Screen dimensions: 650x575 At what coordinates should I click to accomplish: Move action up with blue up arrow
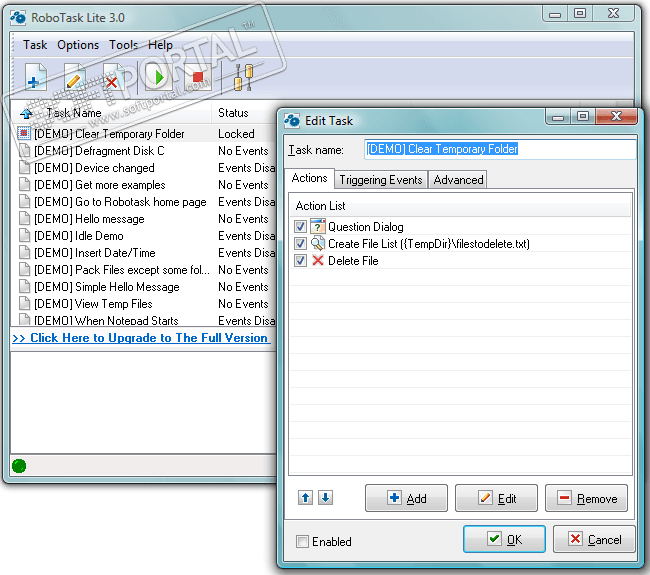[306, 497]
